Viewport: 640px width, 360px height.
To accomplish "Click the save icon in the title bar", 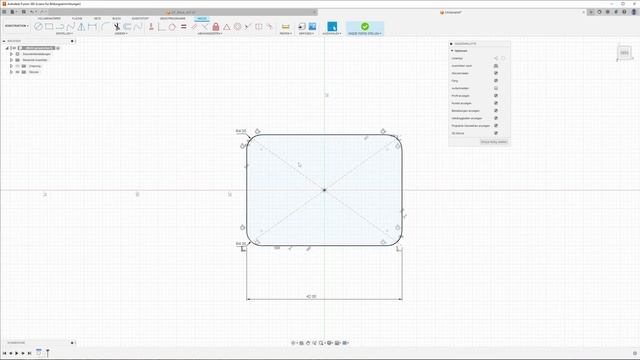I will (24, 12).
